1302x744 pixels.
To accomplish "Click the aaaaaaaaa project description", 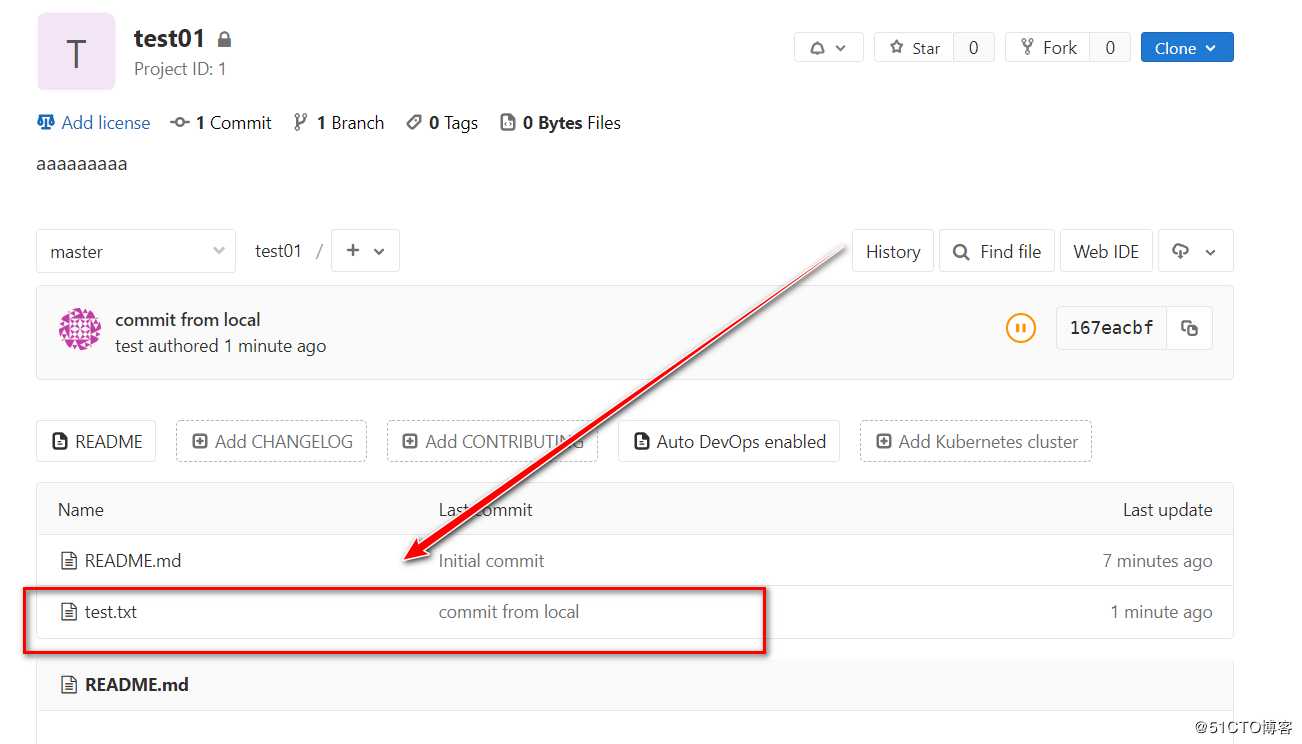I will tap(82, 164).
